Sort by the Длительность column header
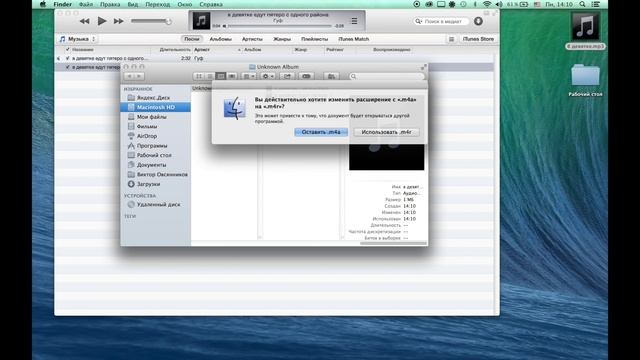The image size is (640, 360). click(175, 49)
